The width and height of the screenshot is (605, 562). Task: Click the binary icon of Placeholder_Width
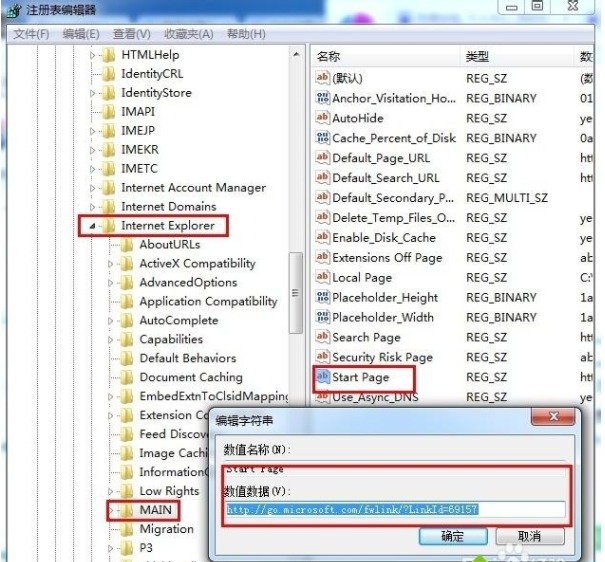[x=322, y=317]
